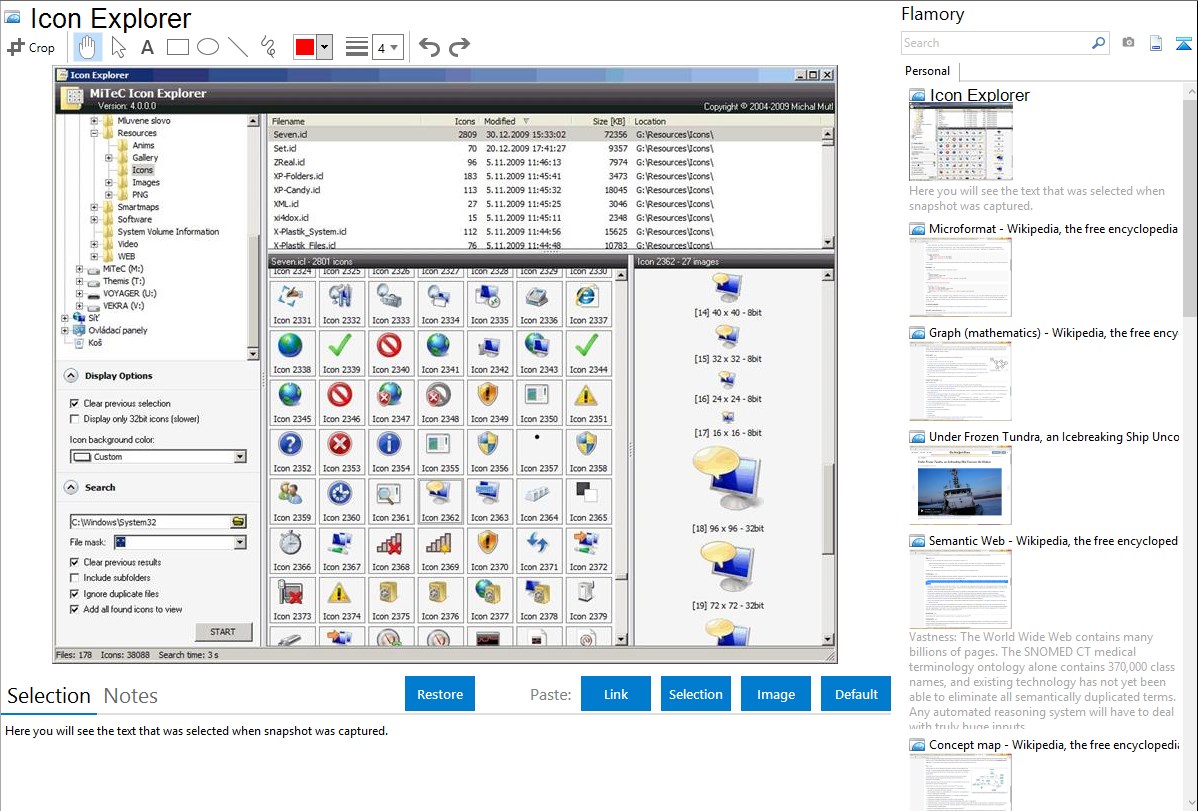This screenshot has height=811, width=1198.
Task: Select Icon 2352 question mark icon
Action: (x=291, y=452)
